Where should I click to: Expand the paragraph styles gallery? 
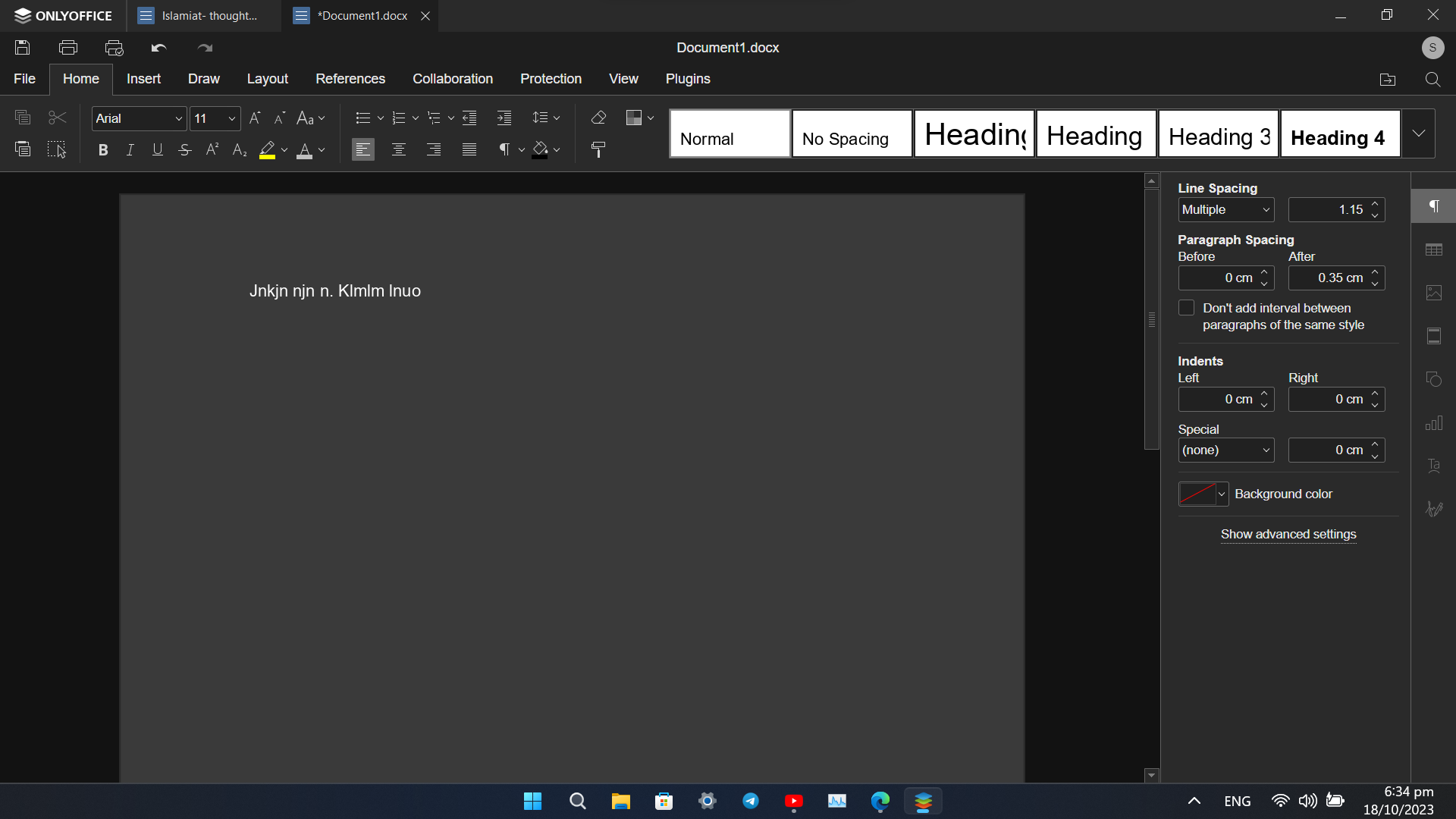tap(1418, 133)
